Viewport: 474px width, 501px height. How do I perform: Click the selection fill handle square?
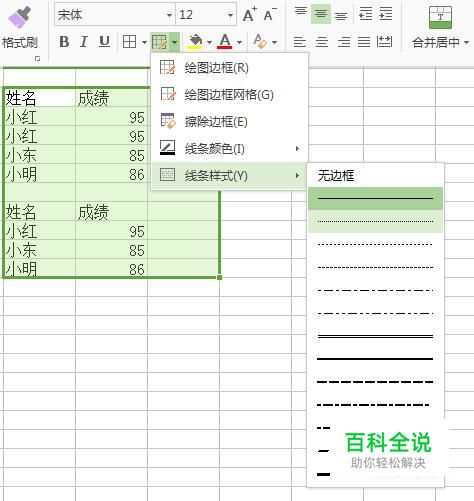click(x=219, y=277)
